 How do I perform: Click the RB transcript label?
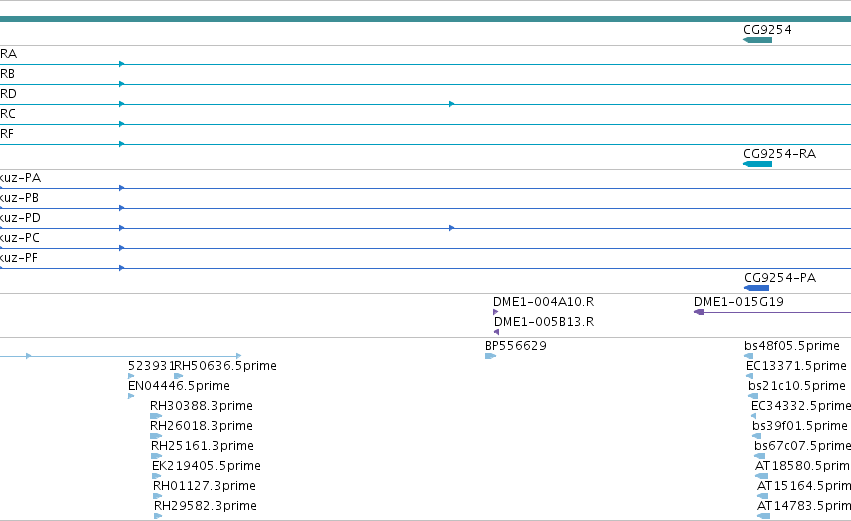pyautogui.click(x=8, y=74)
